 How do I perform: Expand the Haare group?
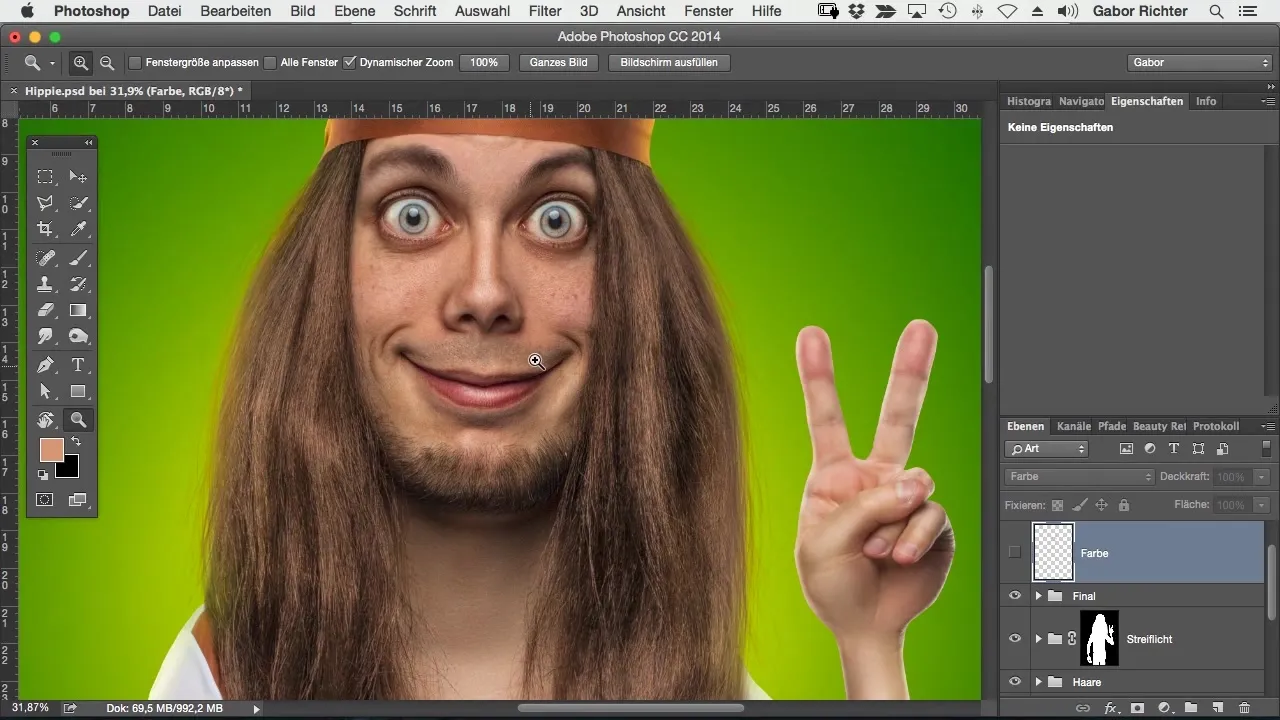1038,682
